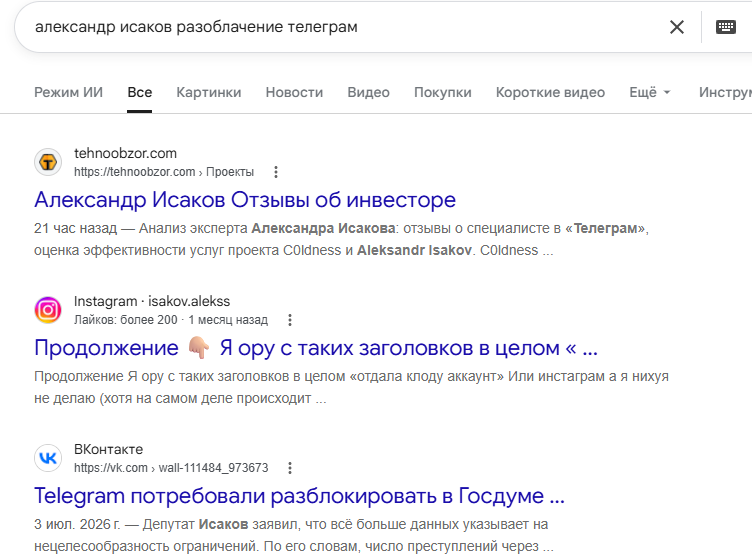The height and width of the screenshot is (559, 752).
Task: Open three-dot menu for tehnoobzor.com result
Action: pos(276,172)
